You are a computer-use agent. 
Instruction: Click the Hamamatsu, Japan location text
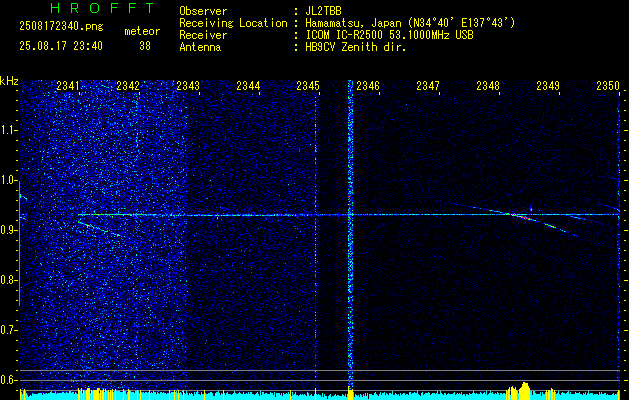tap(410, 23)
